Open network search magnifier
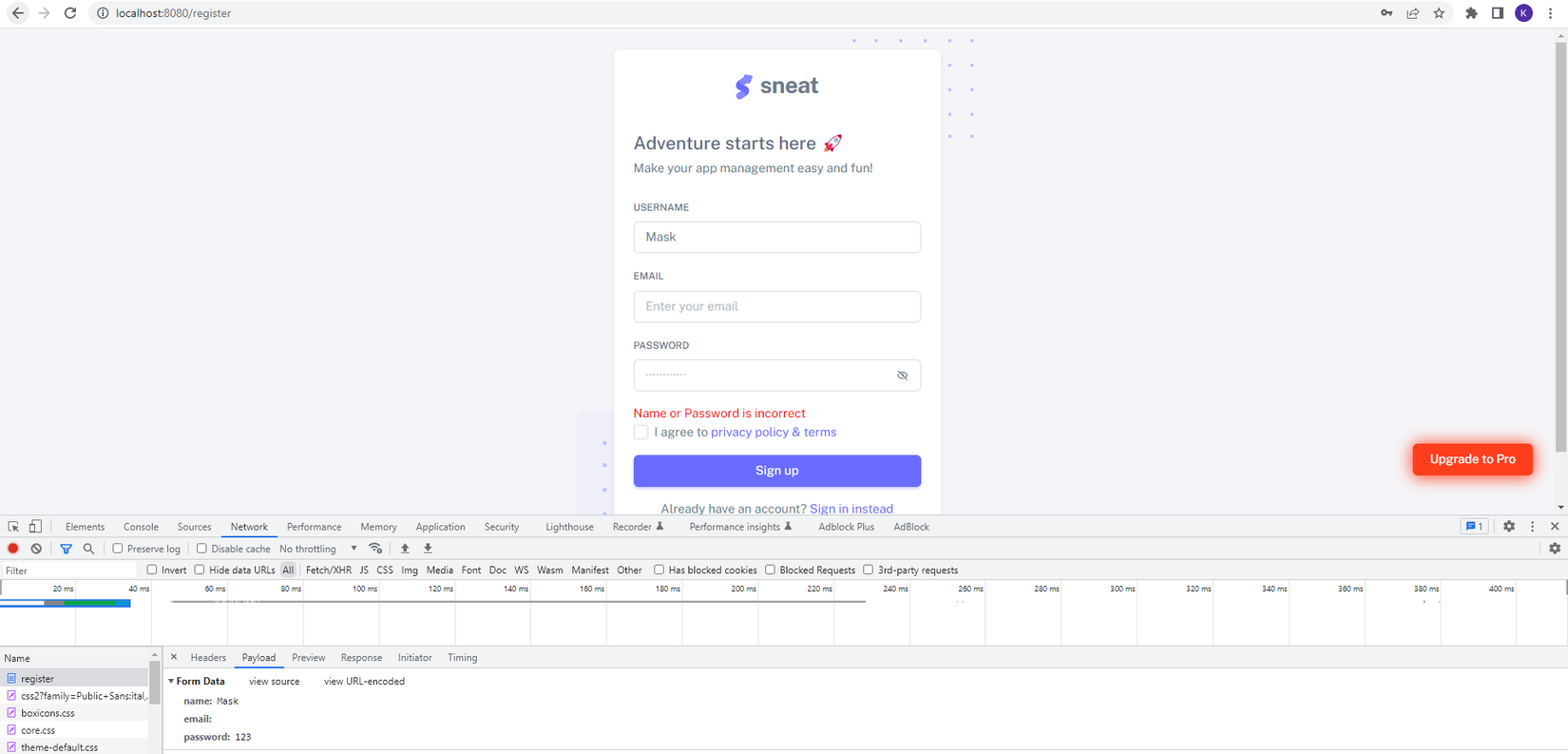Image resolution: width=1568 pixels, height=754 pixels. pos(88,549)
